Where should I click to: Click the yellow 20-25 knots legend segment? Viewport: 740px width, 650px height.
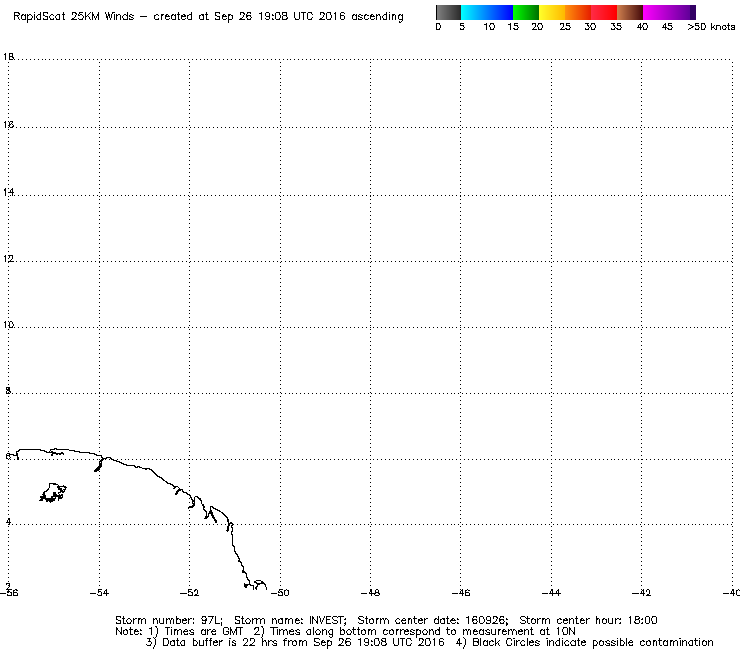552,12
